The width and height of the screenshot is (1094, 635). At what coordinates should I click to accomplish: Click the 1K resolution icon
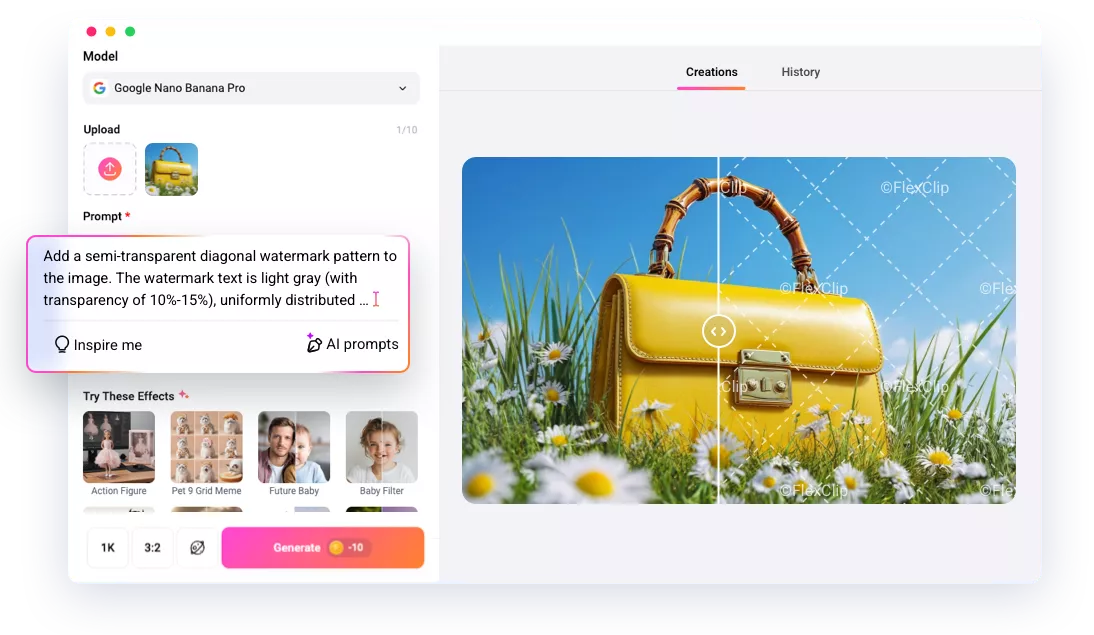click(108, 547)
